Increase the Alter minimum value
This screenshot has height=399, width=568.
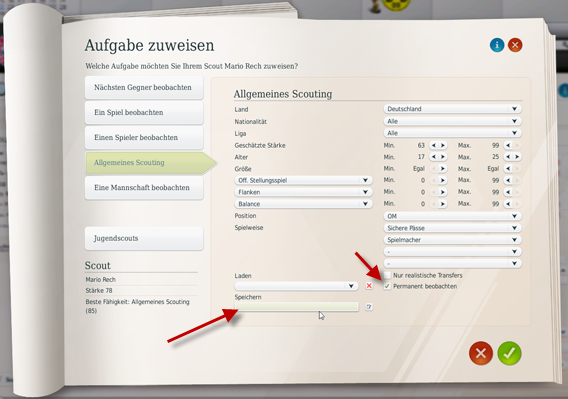[442, 157]
